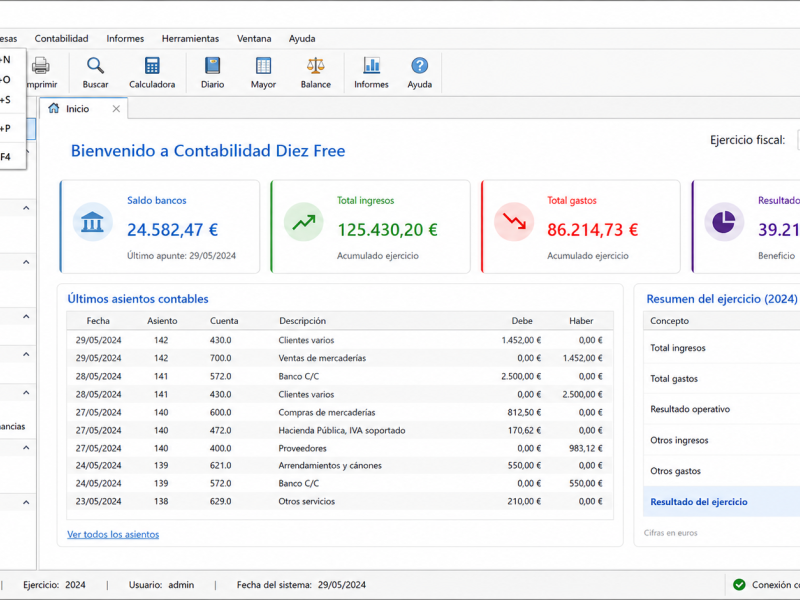Click Usuario: admin in status bar
This screenshot has height=600, width=800.
[161, 585]
